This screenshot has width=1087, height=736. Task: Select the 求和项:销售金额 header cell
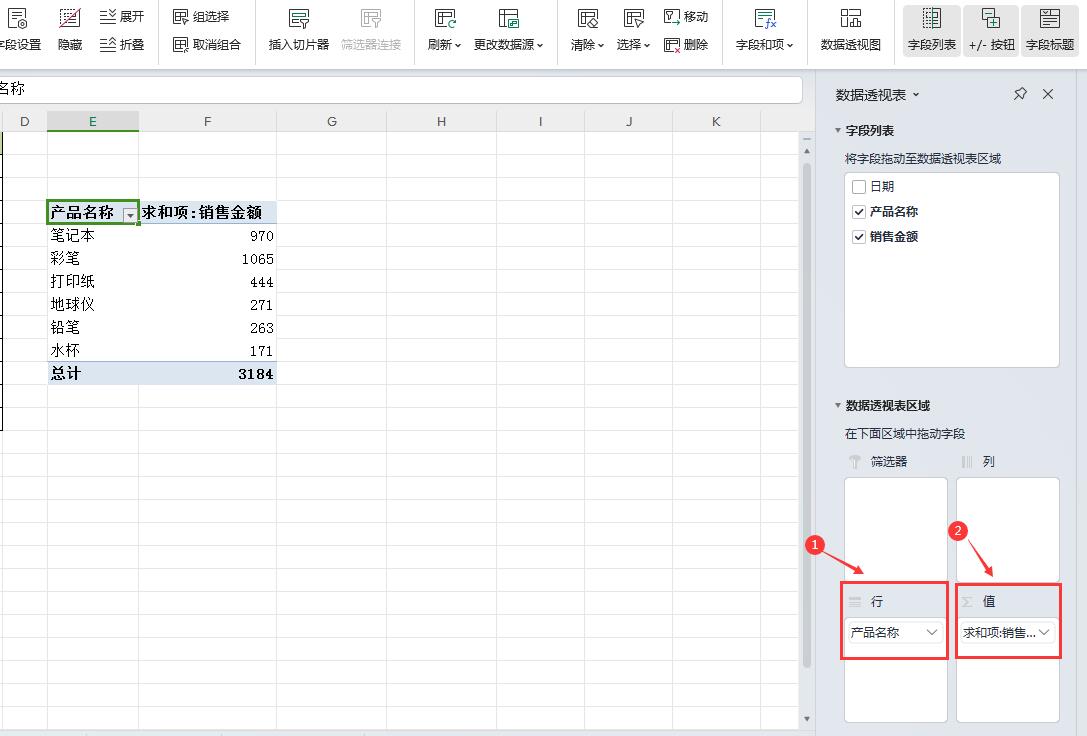coord(207,212)
